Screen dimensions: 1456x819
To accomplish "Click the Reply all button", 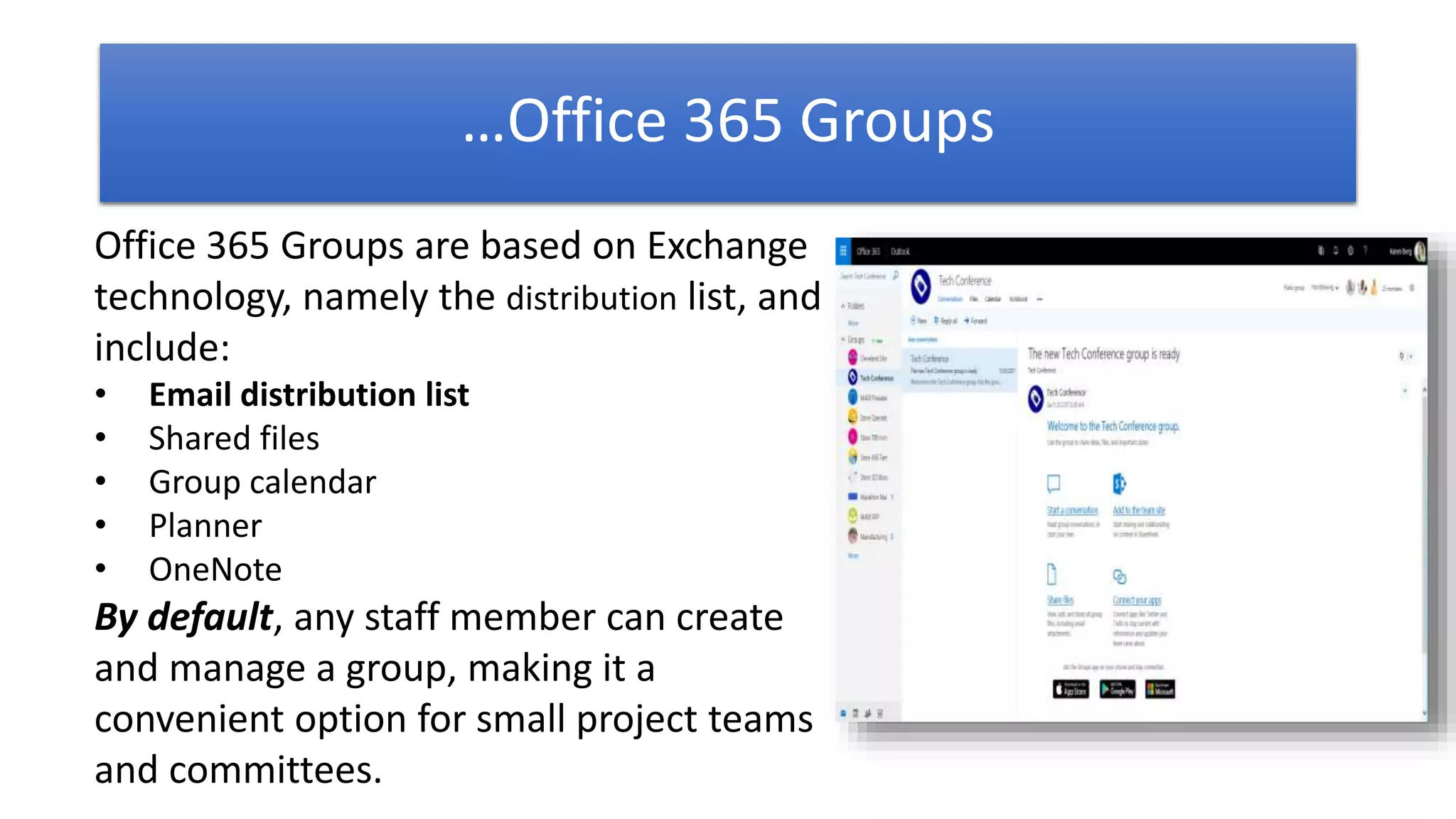I will 946,321.
